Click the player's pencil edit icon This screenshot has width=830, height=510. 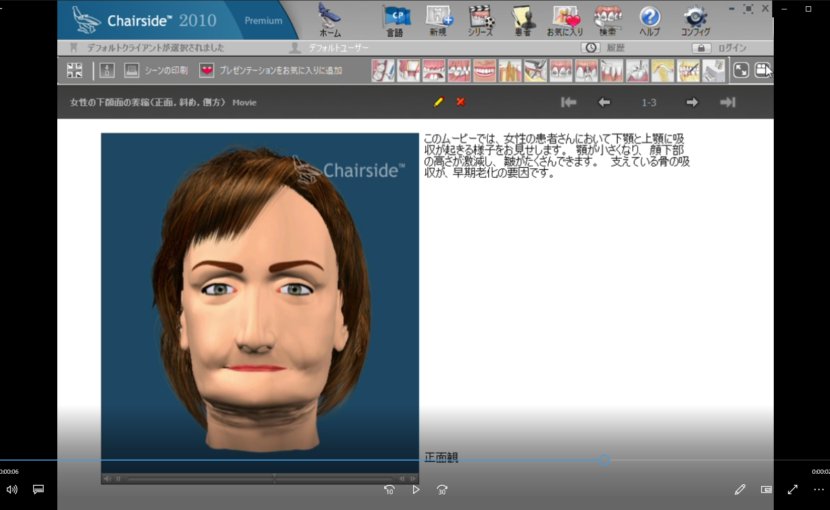tap(740, 489)
